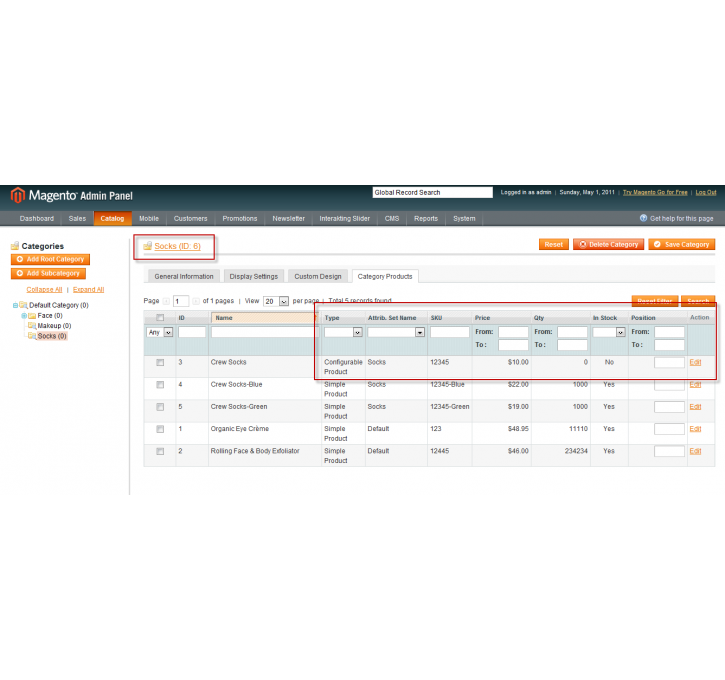Screen dimensions: 725x680
Task: Click the help icon beside 'Get help for this page'
Action: tap(643, 218)
